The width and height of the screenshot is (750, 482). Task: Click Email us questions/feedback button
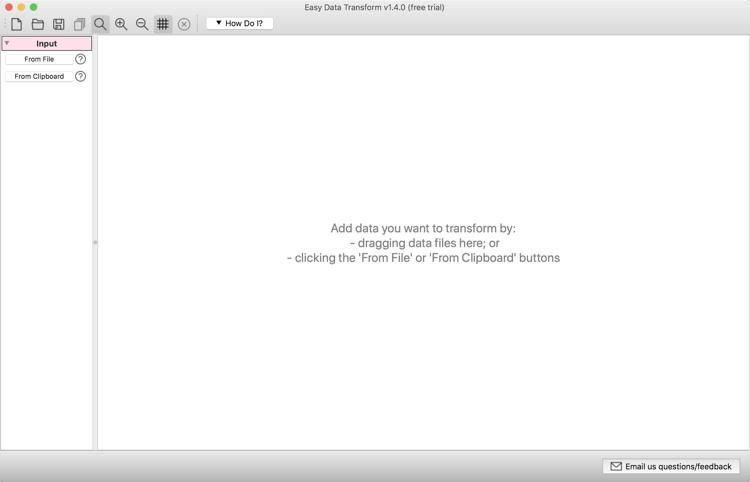click(671, 466)
